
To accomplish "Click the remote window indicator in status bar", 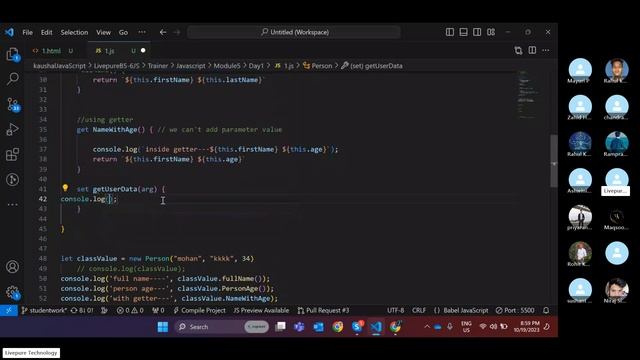I will 9,310.
